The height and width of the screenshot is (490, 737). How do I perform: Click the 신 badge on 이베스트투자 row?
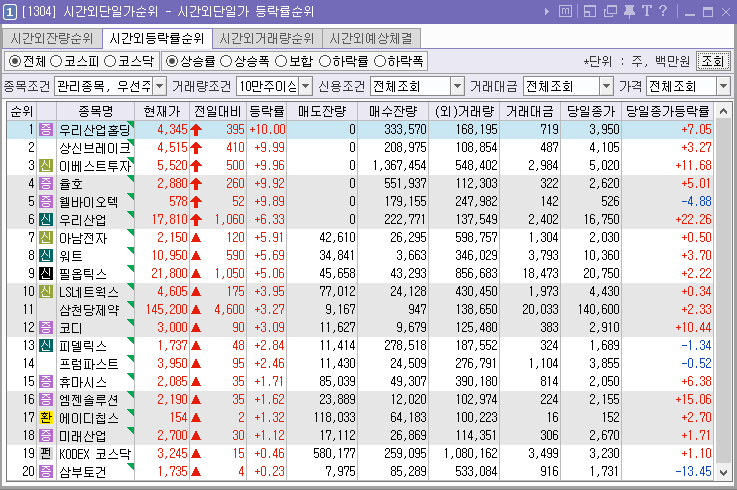coord(46,166)
